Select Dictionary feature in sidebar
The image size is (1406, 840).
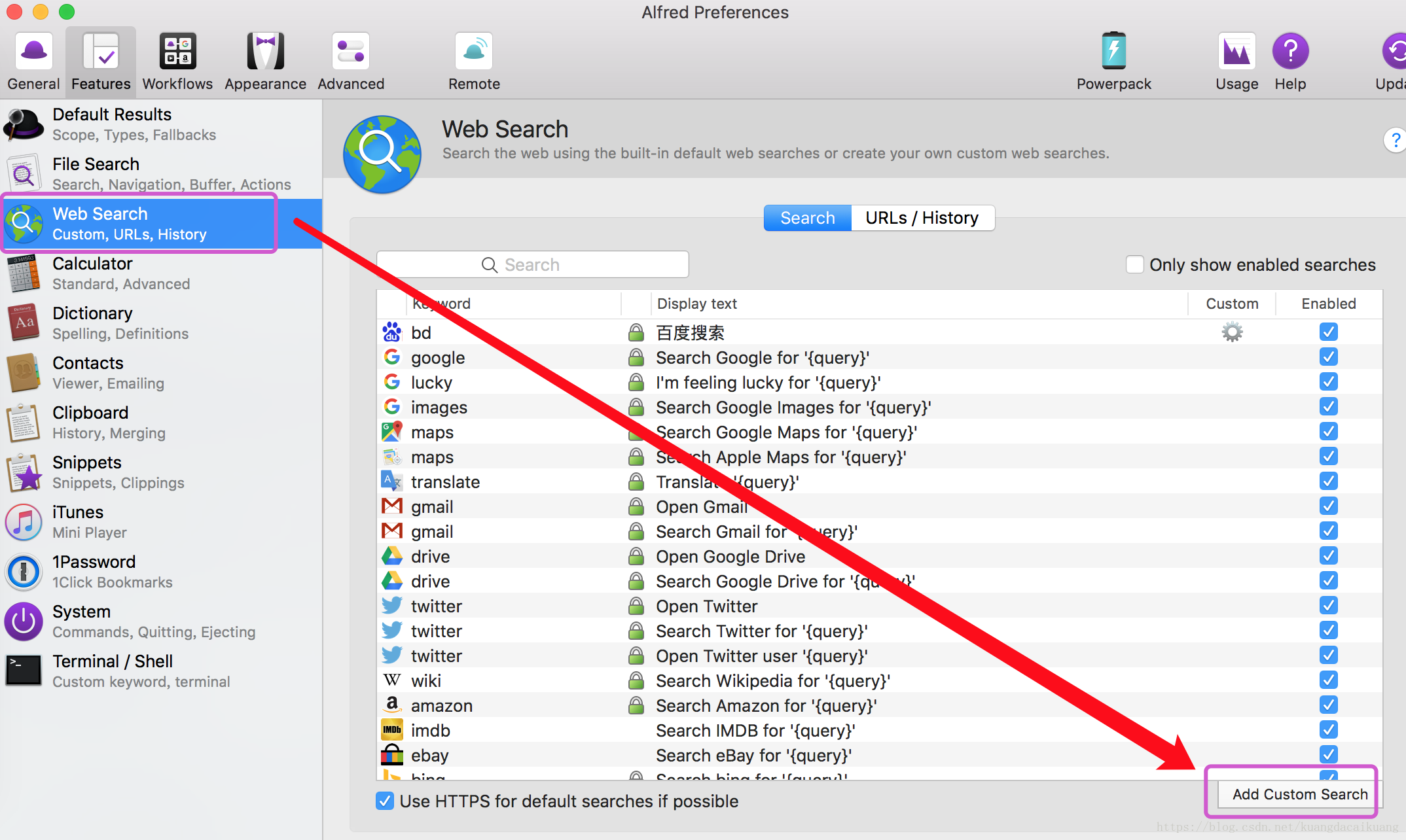coord(161,323)
